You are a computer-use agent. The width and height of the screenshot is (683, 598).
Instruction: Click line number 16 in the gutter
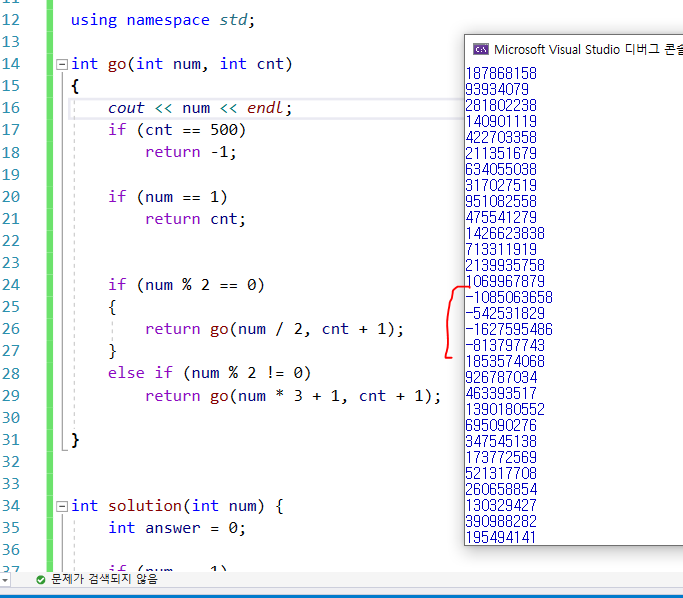click(11, 108)
